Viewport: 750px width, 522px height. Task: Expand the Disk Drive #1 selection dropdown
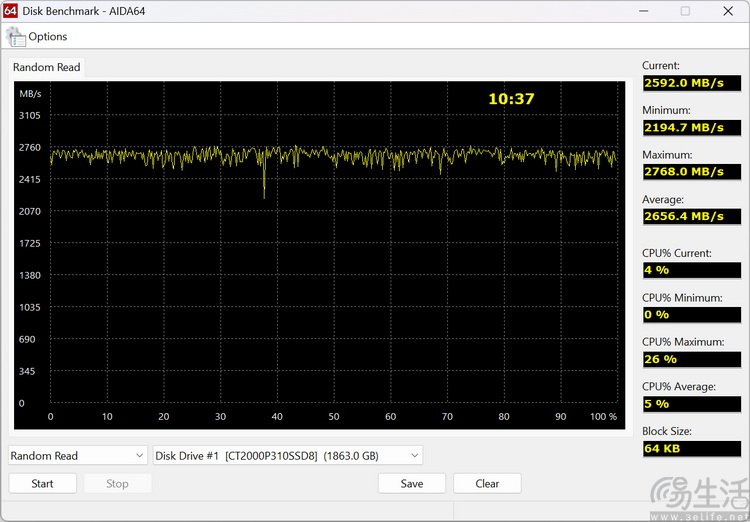click(287, 455)
